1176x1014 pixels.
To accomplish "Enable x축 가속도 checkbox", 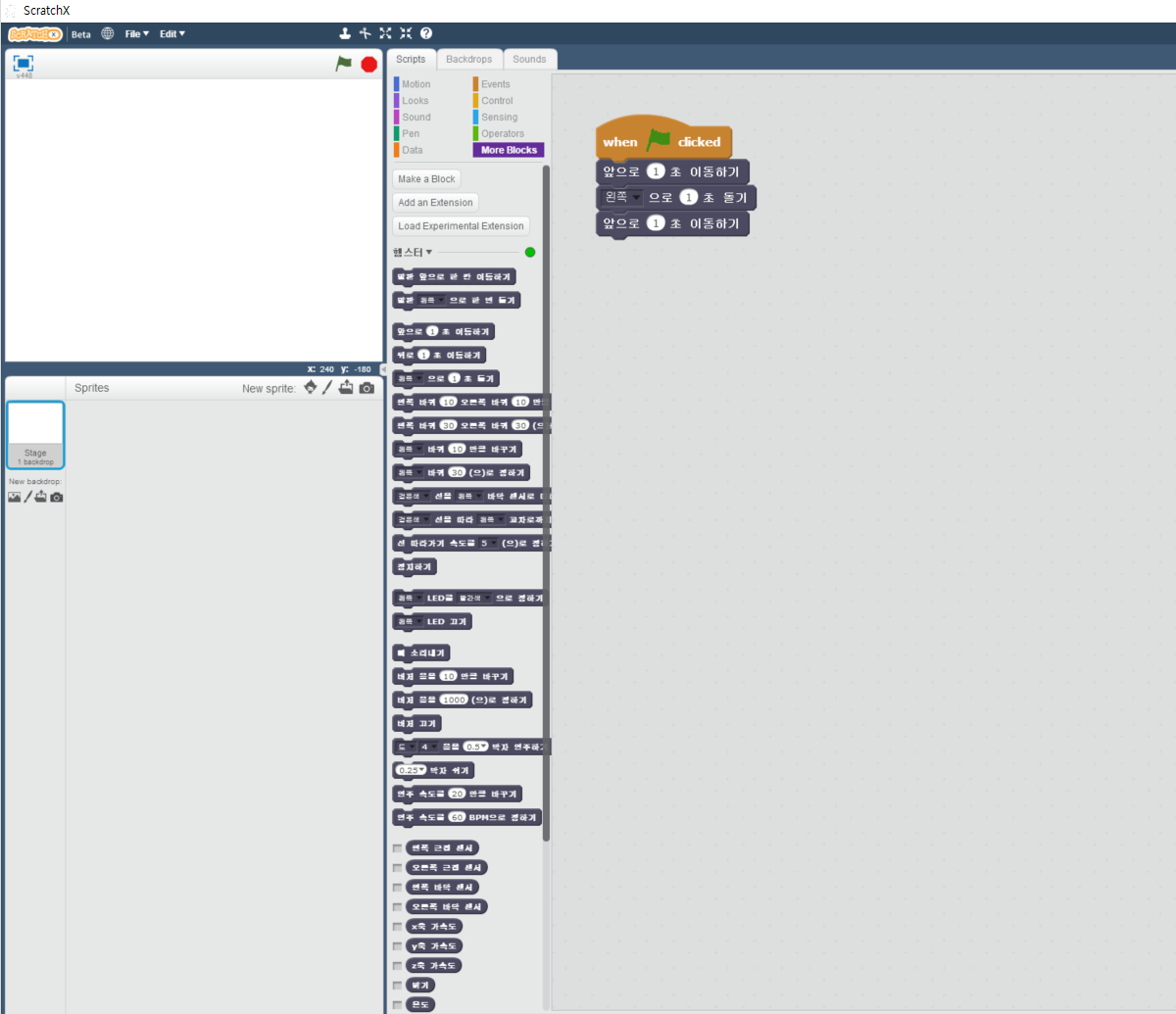I will (x=397, y=927).
